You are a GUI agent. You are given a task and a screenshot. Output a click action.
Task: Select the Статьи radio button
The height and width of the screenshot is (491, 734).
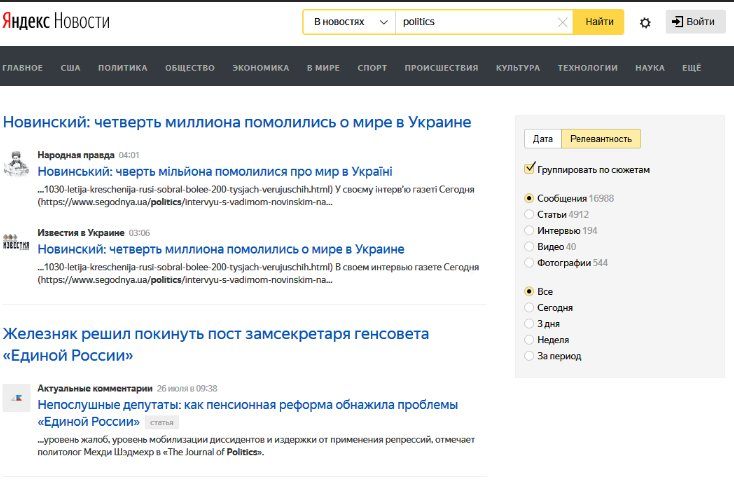(529, 214)
